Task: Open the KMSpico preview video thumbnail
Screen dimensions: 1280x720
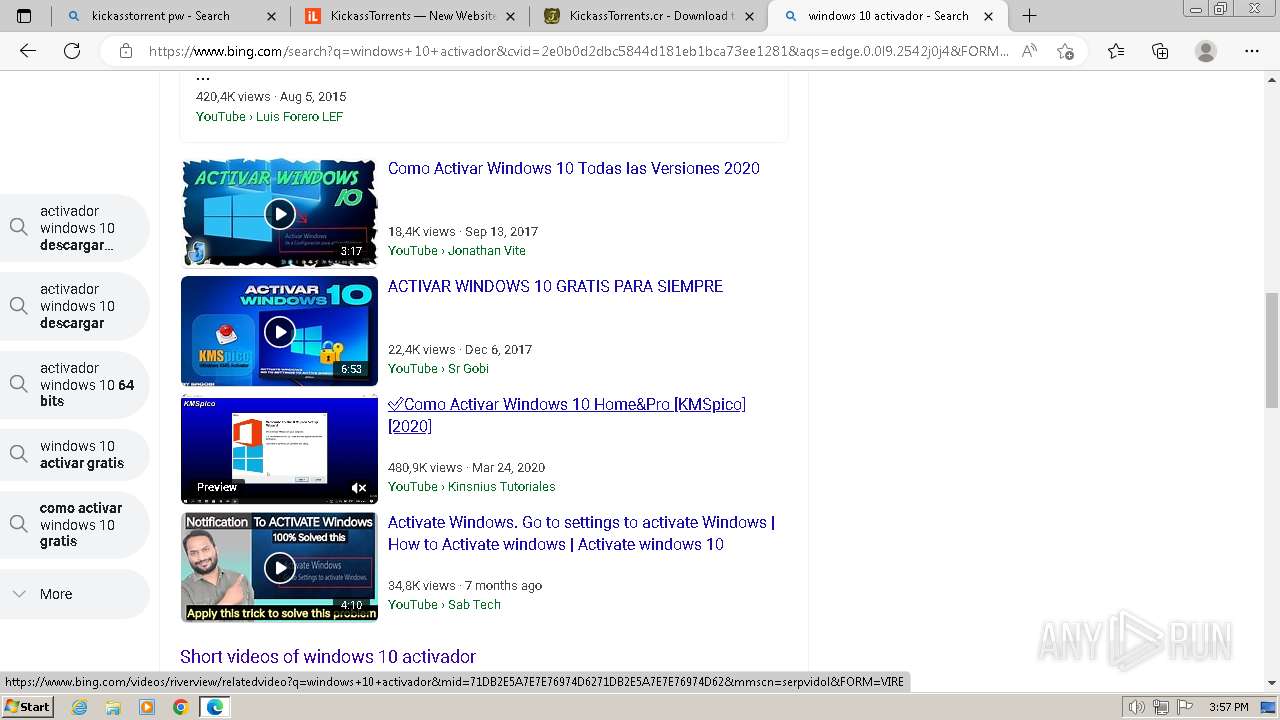Action: [279, 449]
